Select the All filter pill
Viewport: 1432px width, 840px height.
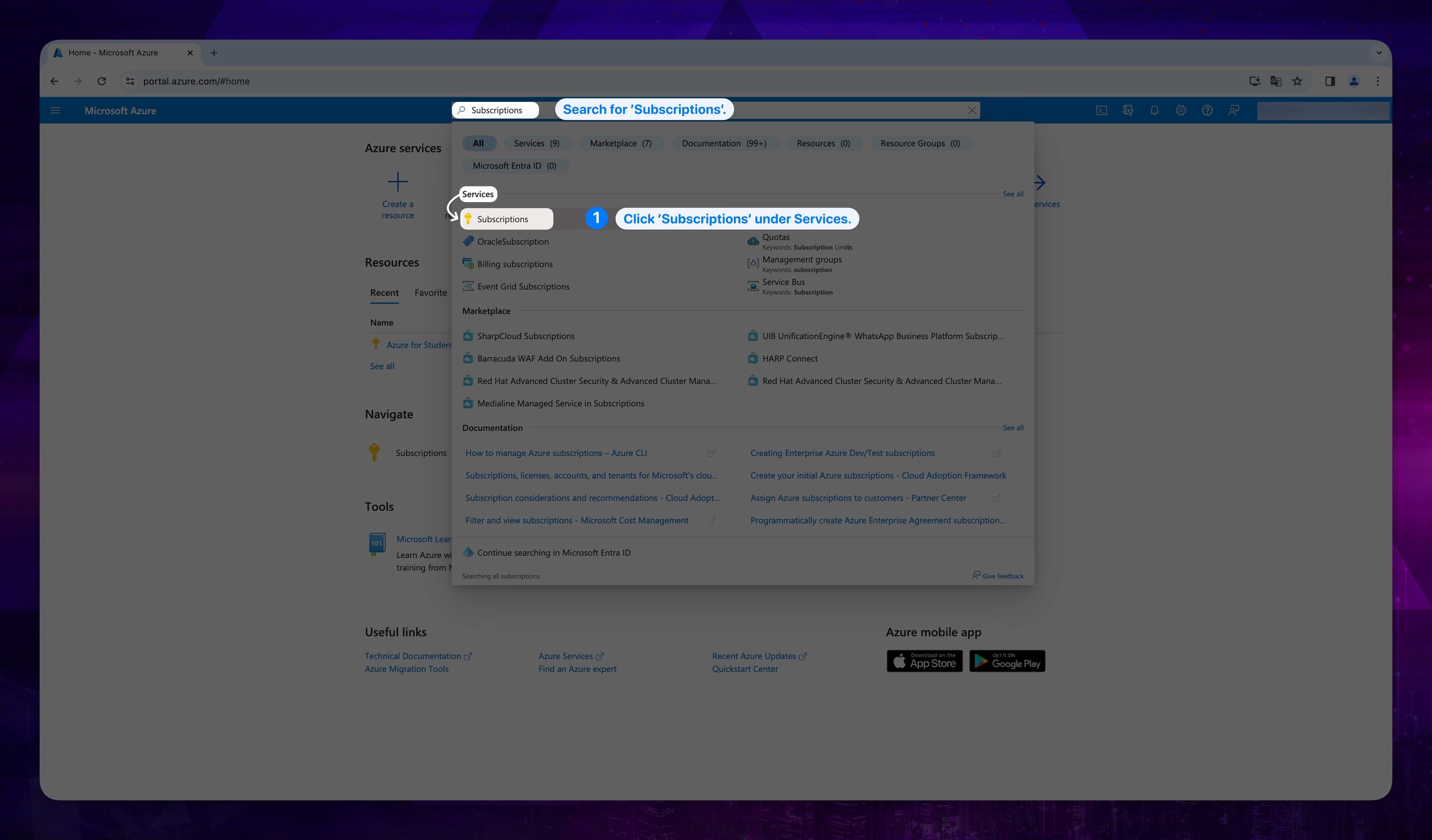pyautogui.click(x=479, y=143)
